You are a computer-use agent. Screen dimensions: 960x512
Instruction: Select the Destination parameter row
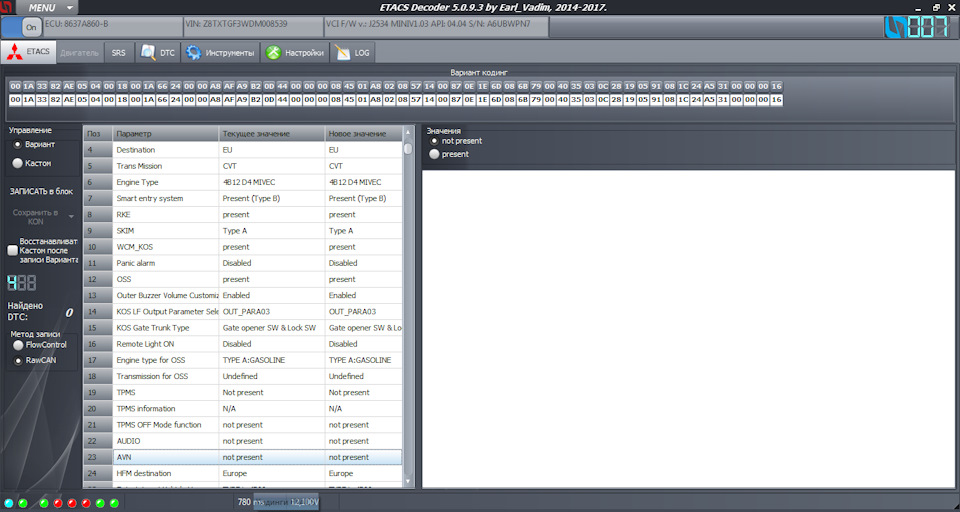[x=243, y=150]
